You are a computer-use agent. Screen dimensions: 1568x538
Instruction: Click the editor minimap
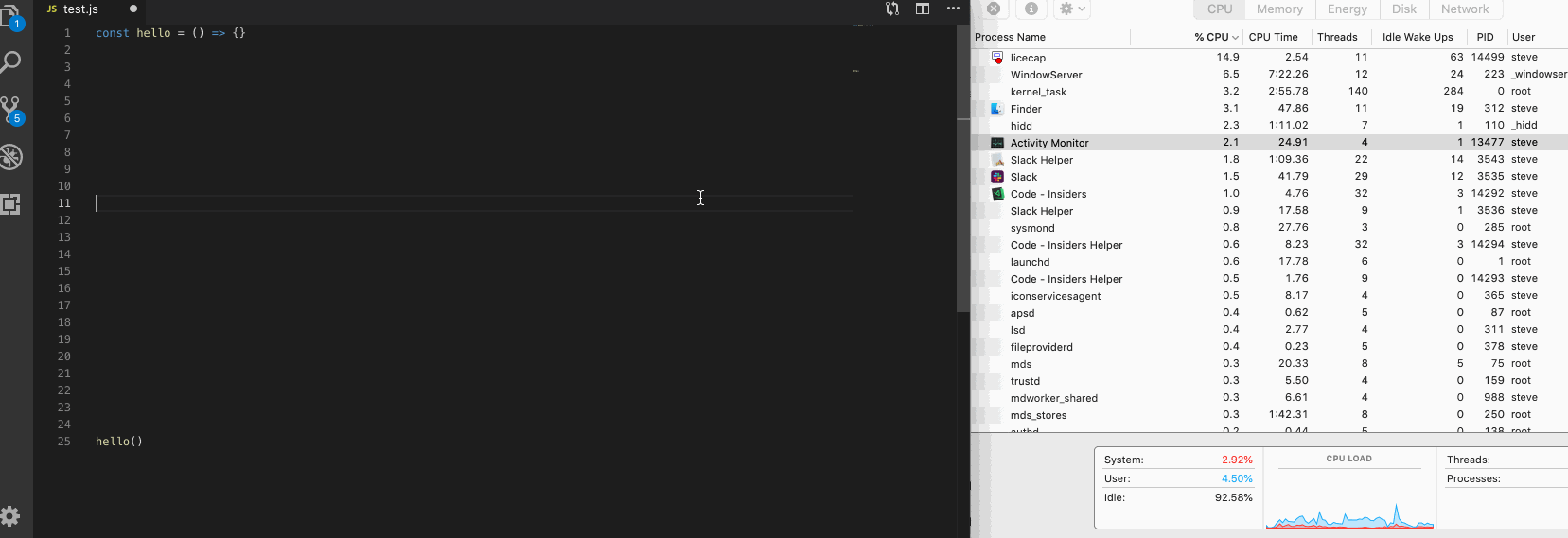click(904, 281)
